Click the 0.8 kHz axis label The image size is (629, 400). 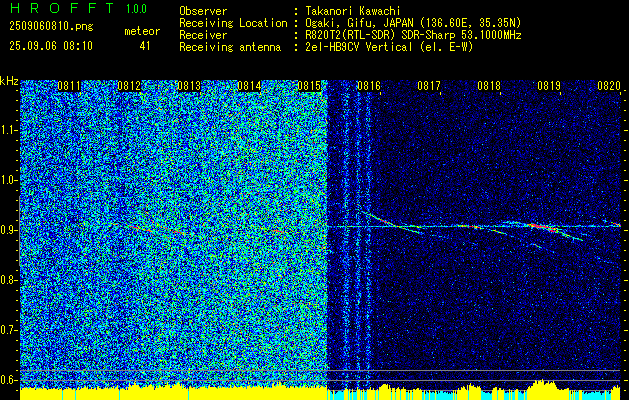pyautogui.click(x=9, y=280)
